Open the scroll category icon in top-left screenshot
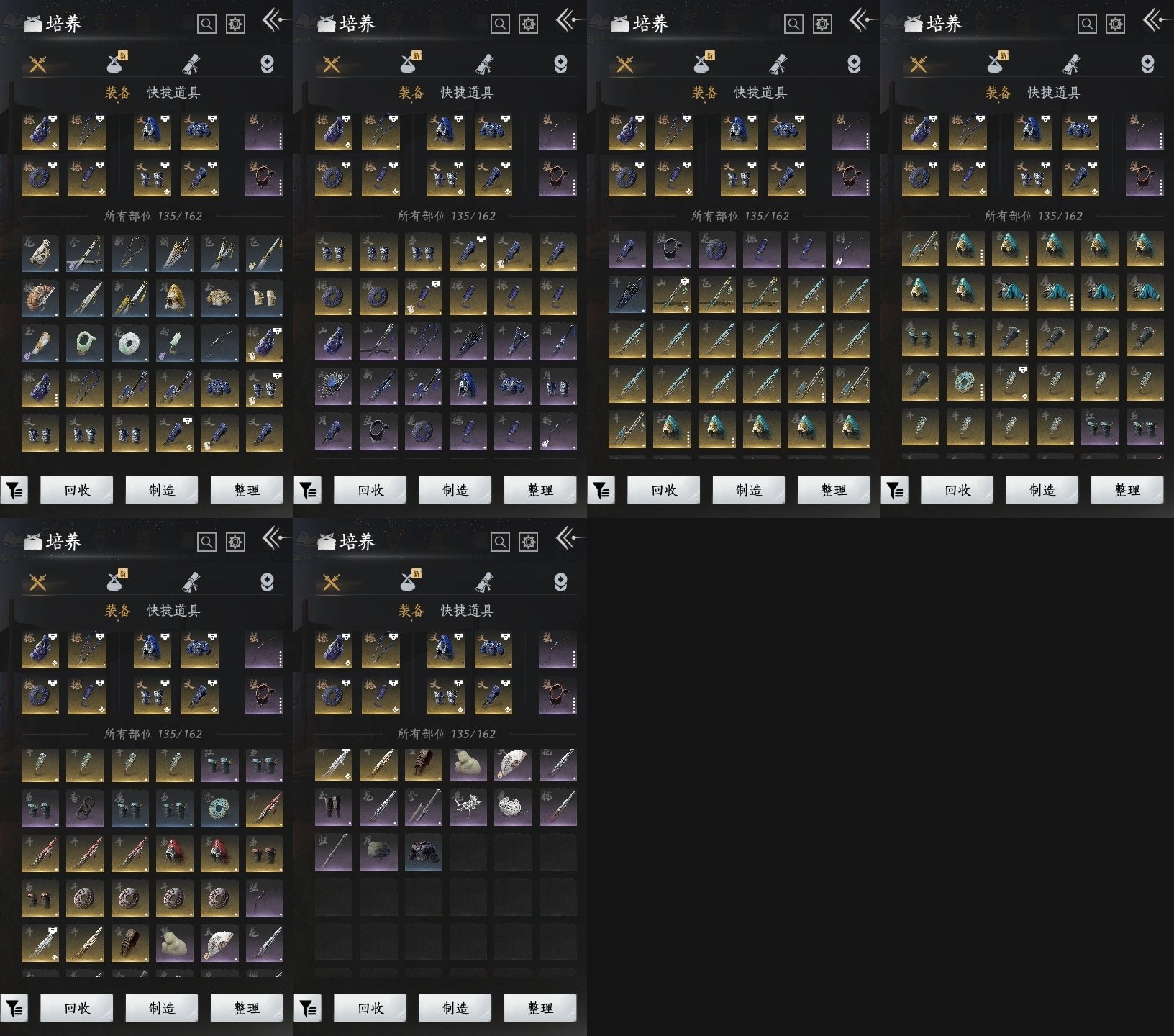Screen dimensions: 1174x1036 (191, 65)
